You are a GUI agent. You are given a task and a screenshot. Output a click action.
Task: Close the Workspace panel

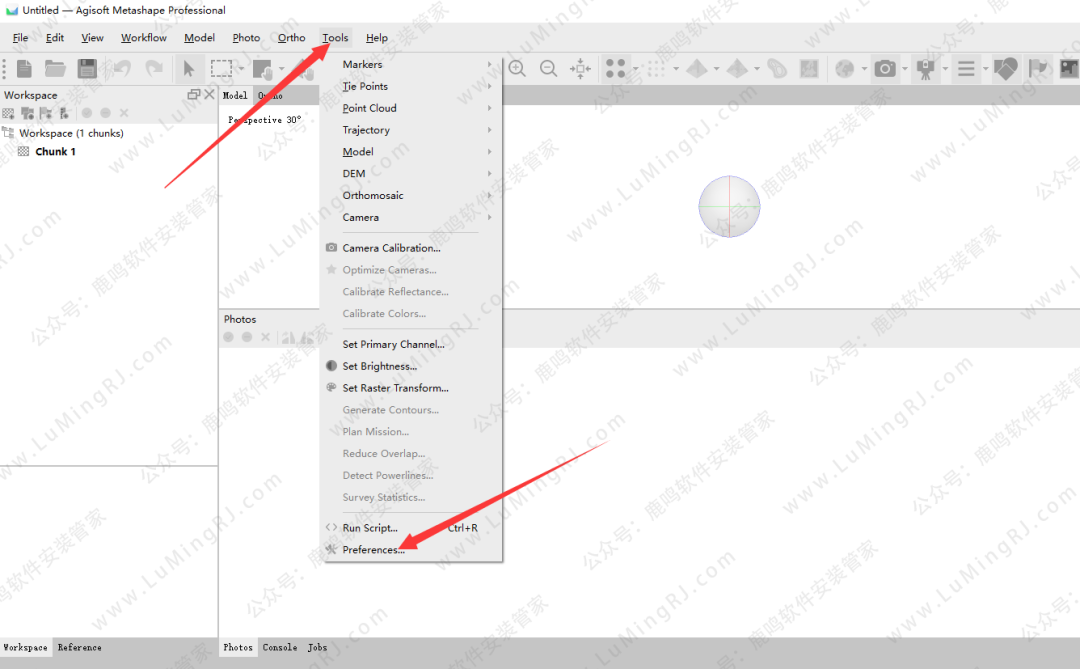[209, 94]
